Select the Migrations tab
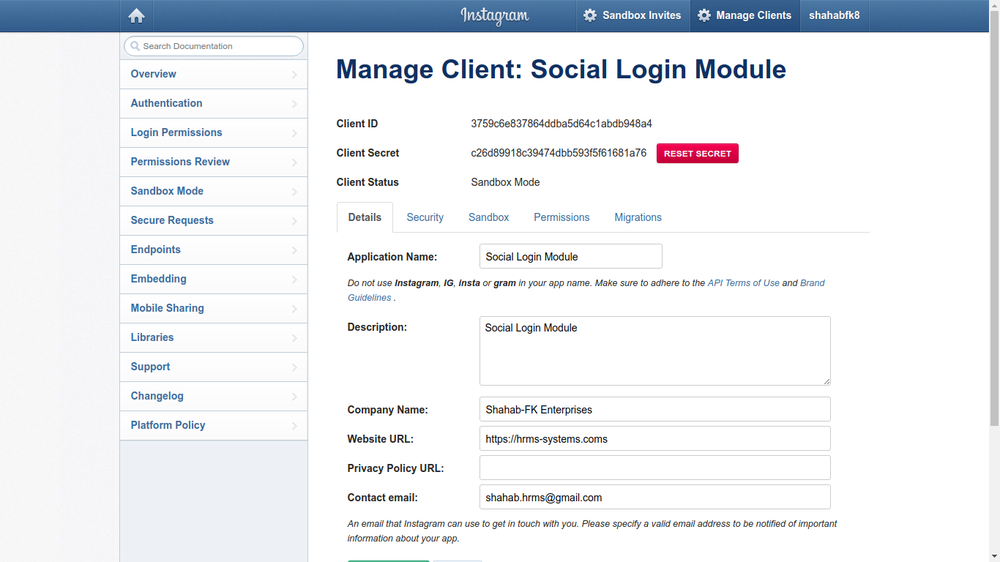This screenshot has width=1000, height=562. click(x=638, y=218)
